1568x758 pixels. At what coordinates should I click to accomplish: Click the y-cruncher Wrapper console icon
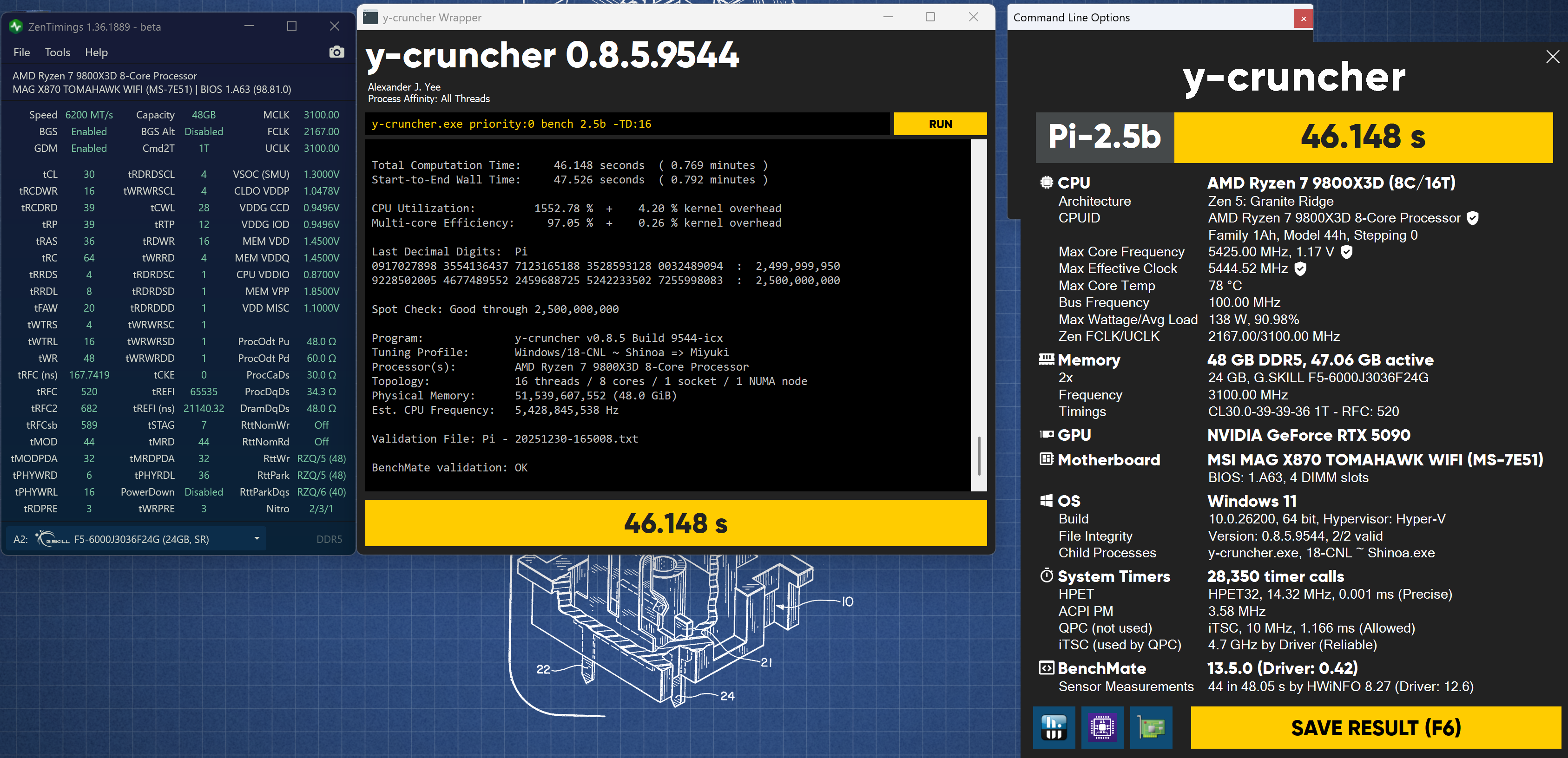click(370, 18)
